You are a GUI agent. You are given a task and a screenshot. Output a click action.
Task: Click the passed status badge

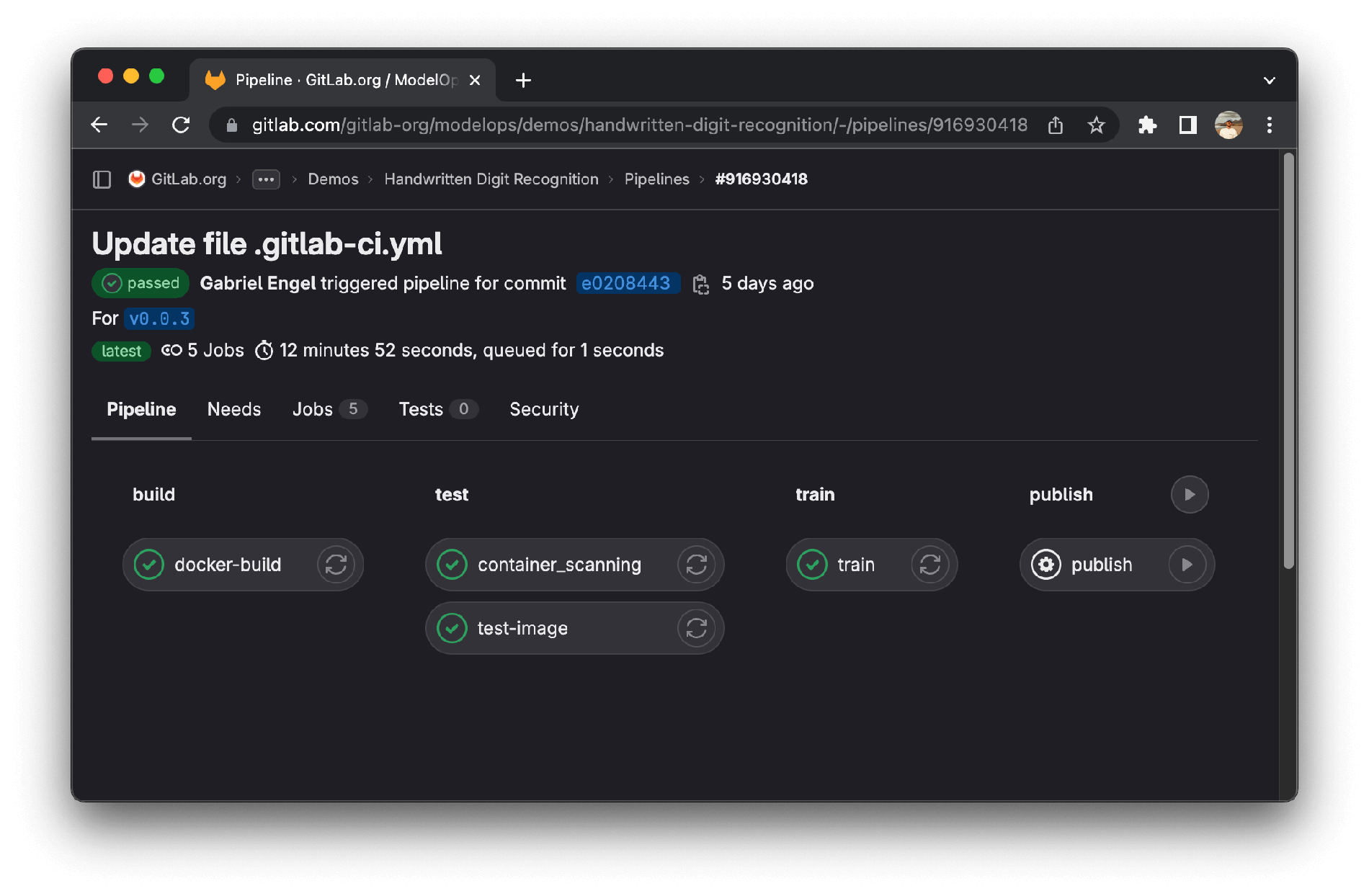click(141, 284)
